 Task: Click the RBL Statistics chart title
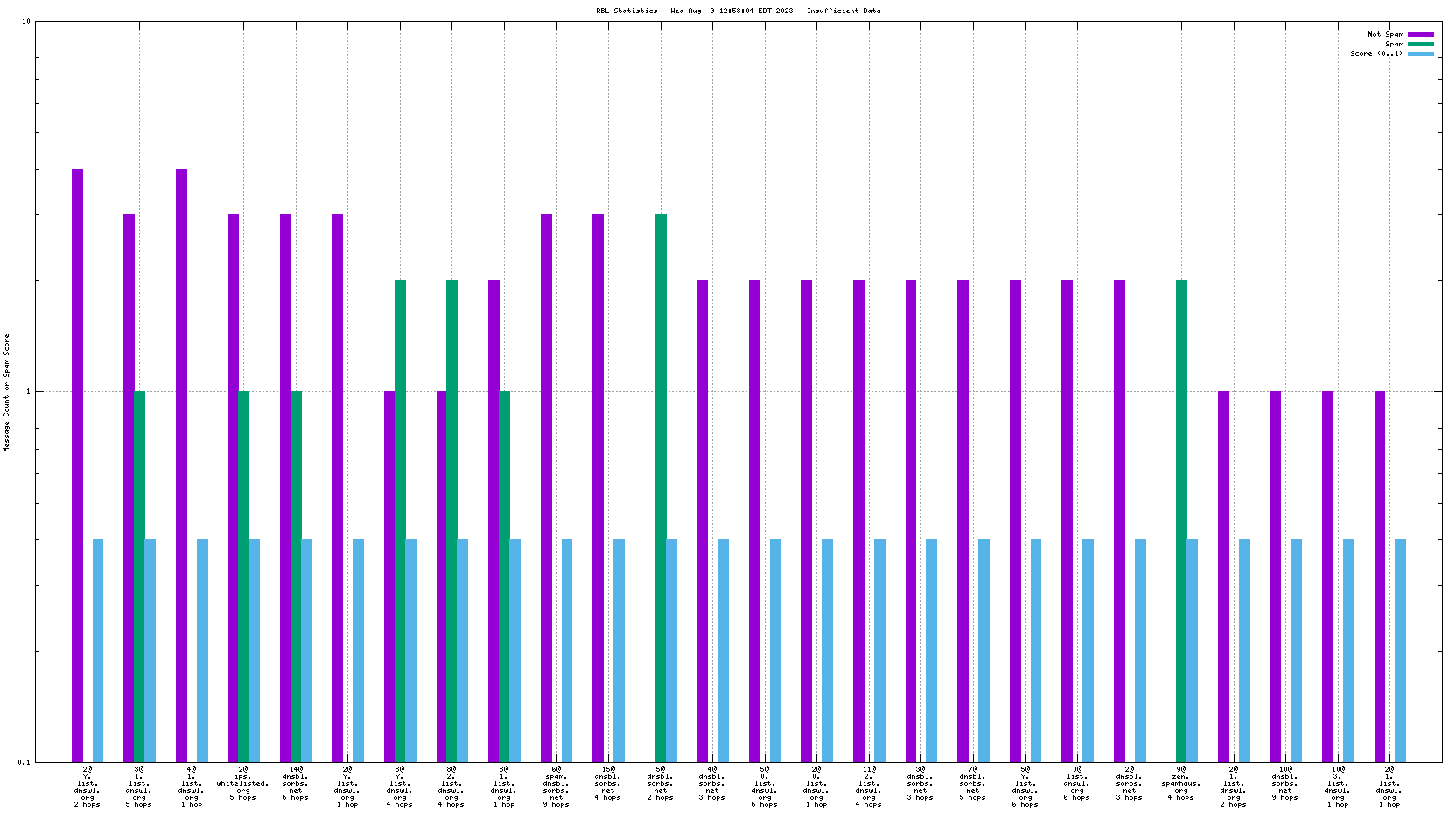coord(738,10)
